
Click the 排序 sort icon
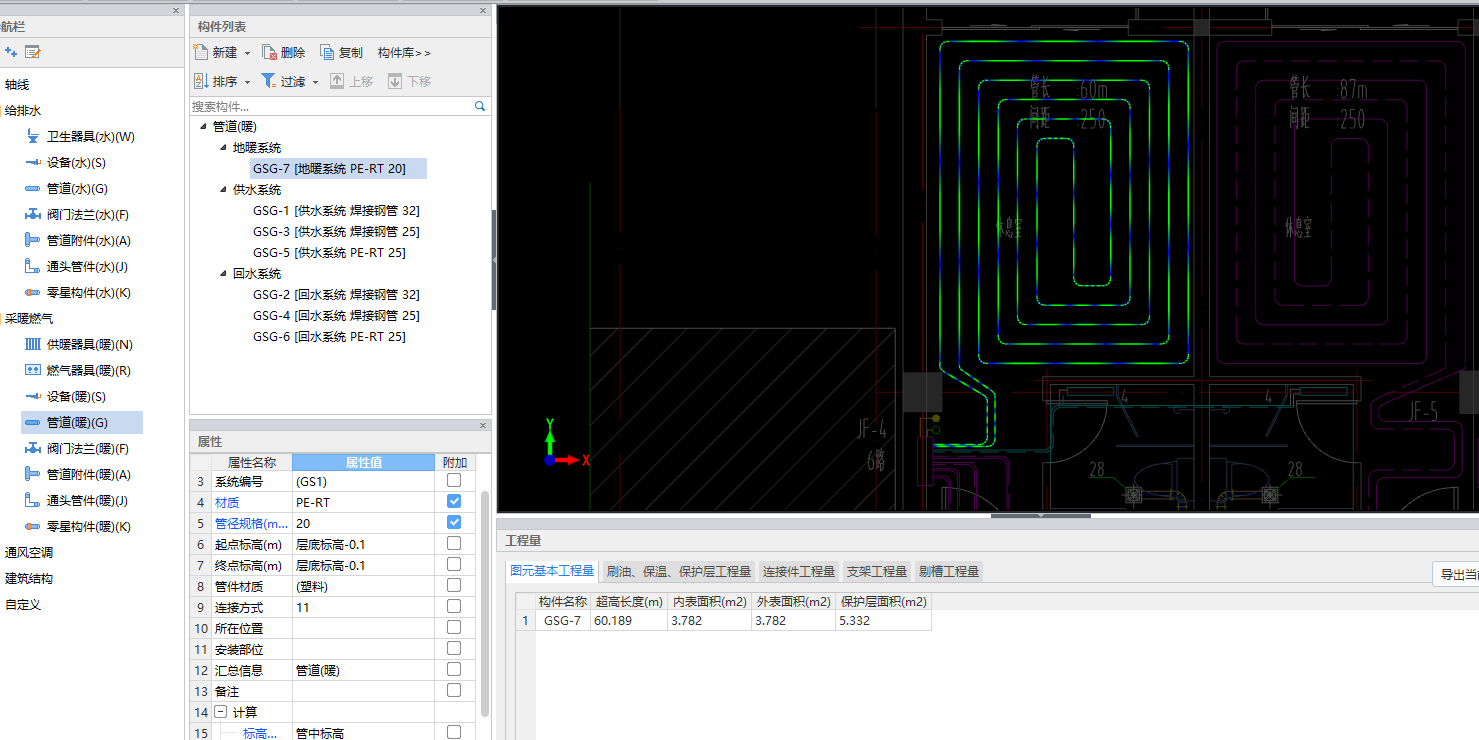click(201, 81)
